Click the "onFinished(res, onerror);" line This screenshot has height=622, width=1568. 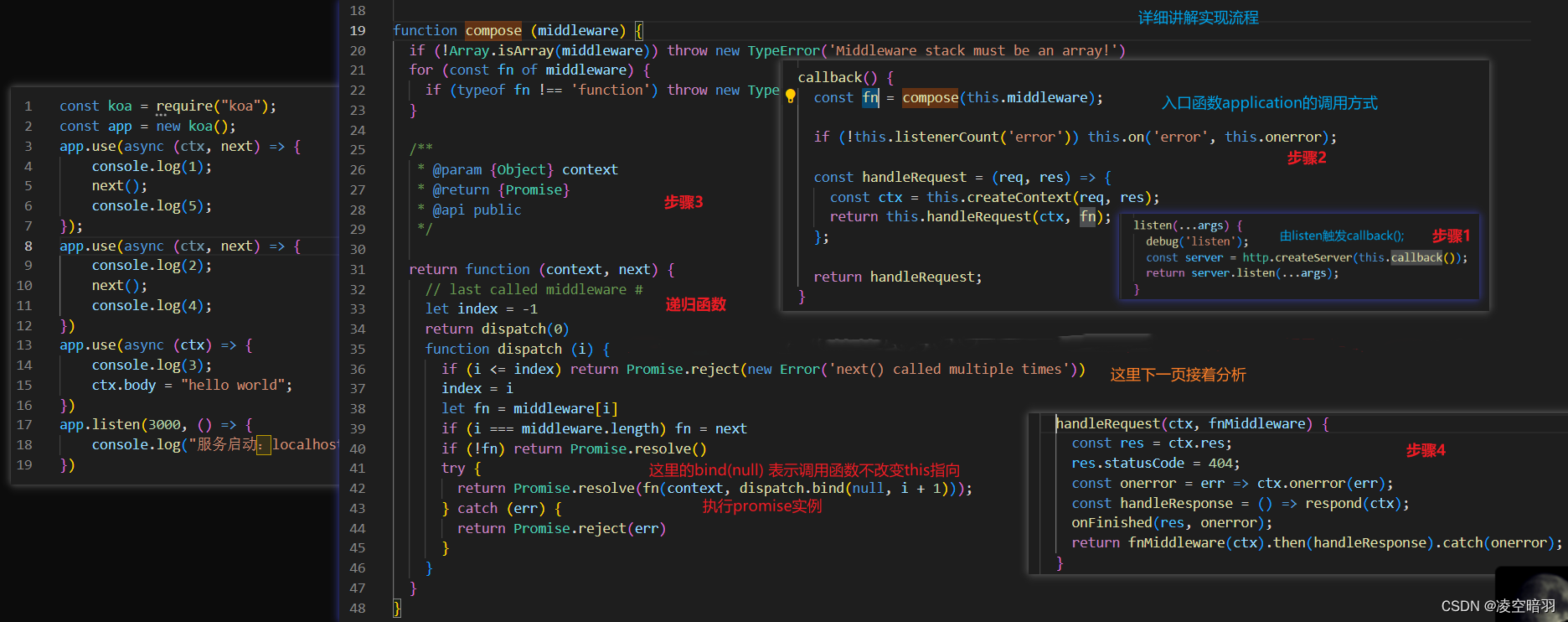click(x=1172, y=523)
